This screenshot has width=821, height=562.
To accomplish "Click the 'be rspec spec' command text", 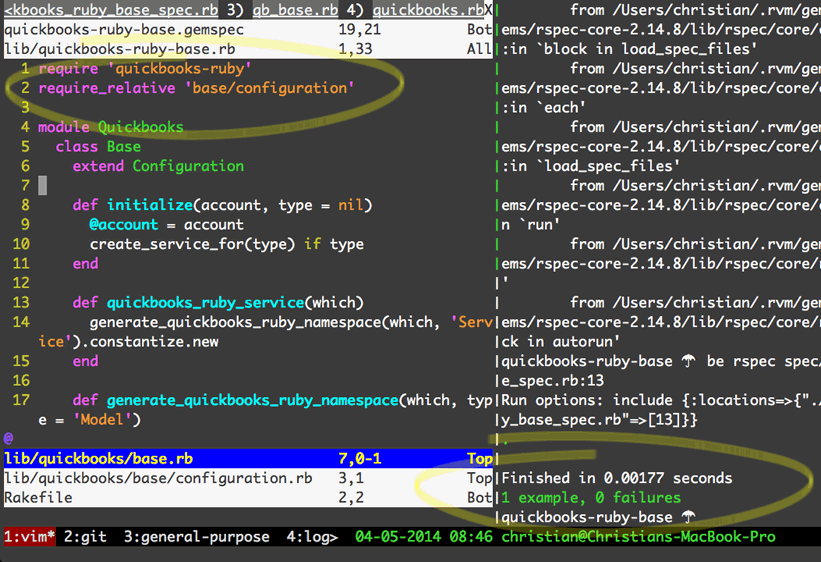I will [762, 361].
